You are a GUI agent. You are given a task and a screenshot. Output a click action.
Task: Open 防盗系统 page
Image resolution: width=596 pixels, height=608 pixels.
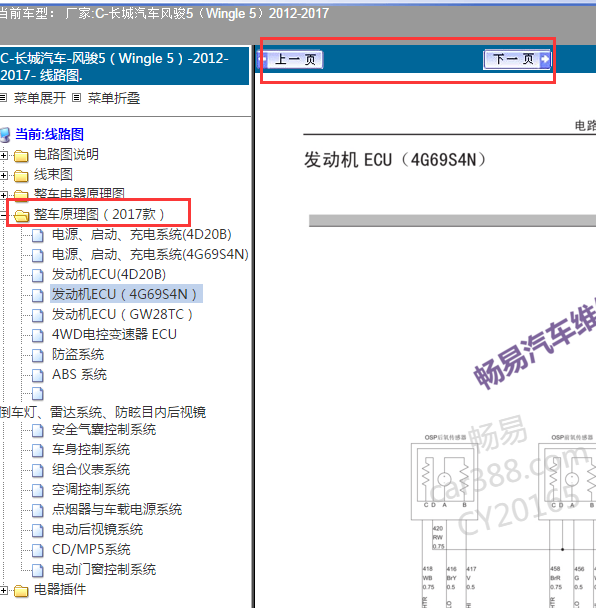pos(78,354)
